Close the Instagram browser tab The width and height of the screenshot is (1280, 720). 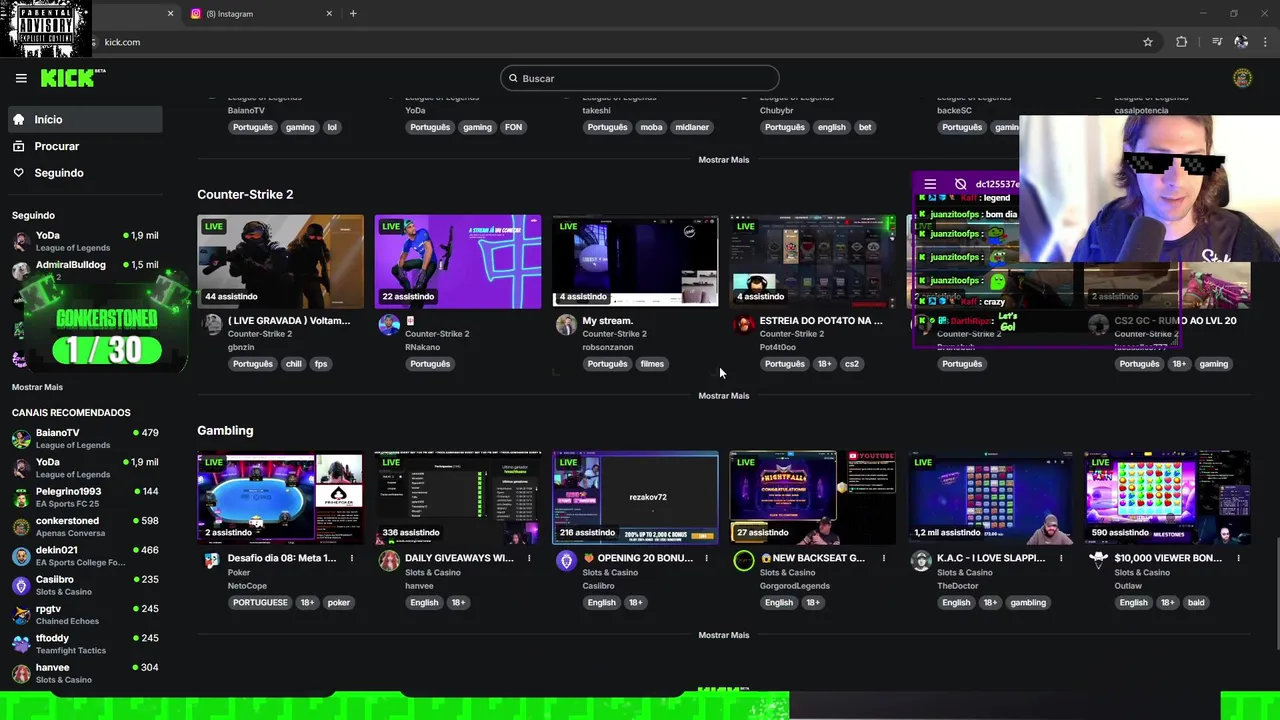click(329, 14)
